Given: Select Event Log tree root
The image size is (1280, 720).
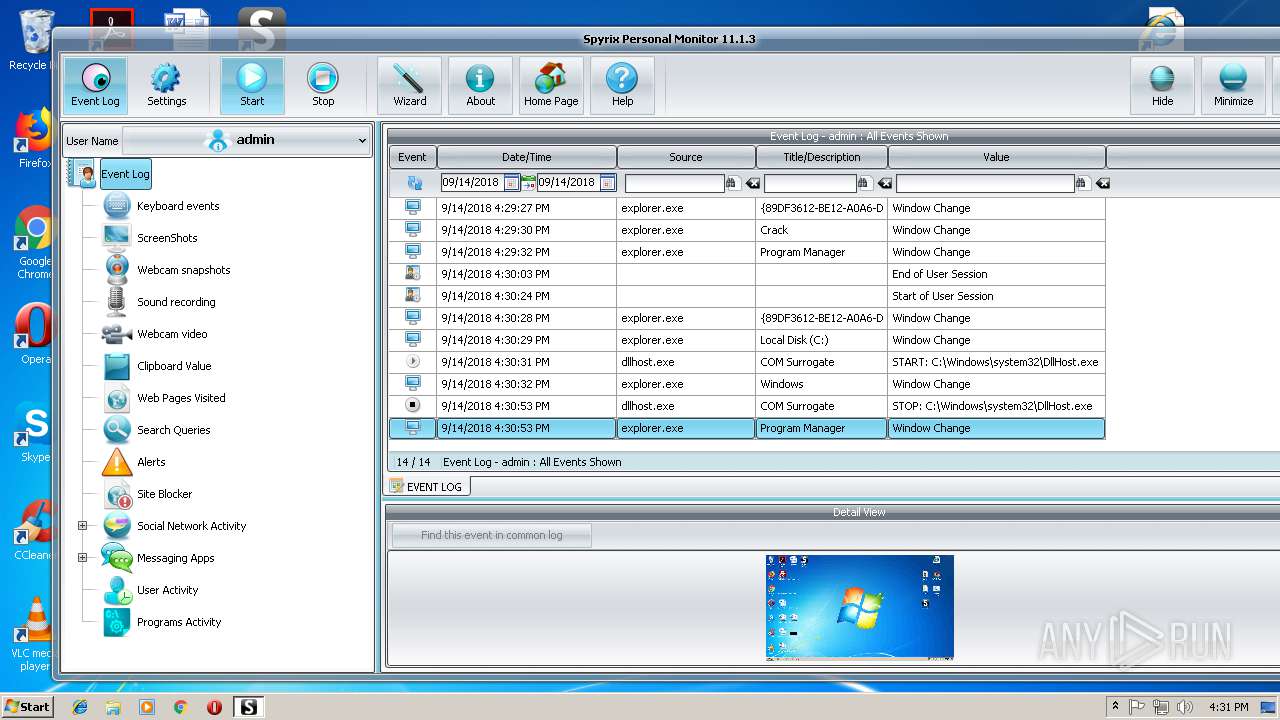Looking at the screenshot, I should (x=125, y=174).
